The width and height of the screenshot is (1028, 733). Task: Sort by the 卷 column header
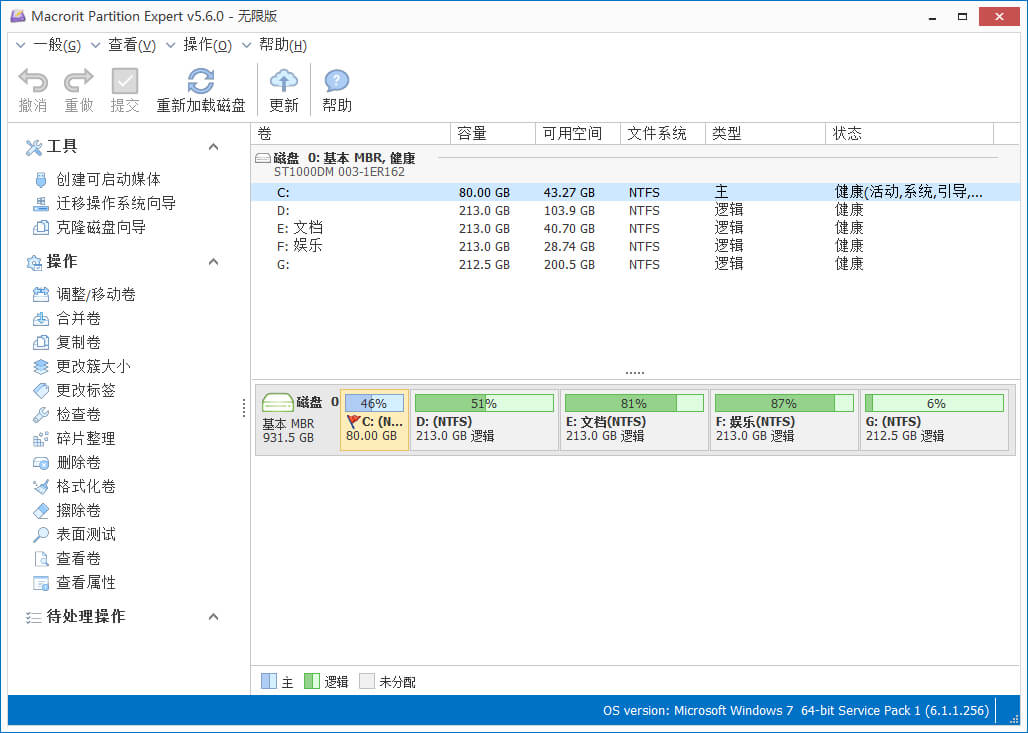pos(351,134)
